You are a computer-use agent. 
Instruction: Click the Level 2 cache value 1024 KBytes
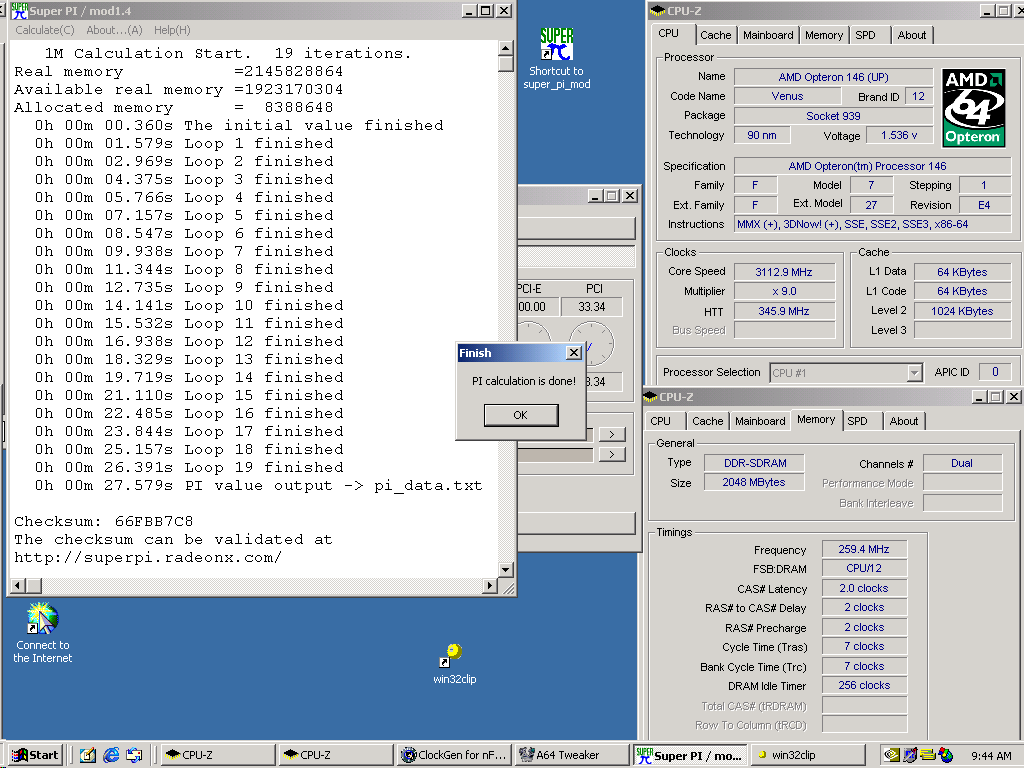pos(962,311)
